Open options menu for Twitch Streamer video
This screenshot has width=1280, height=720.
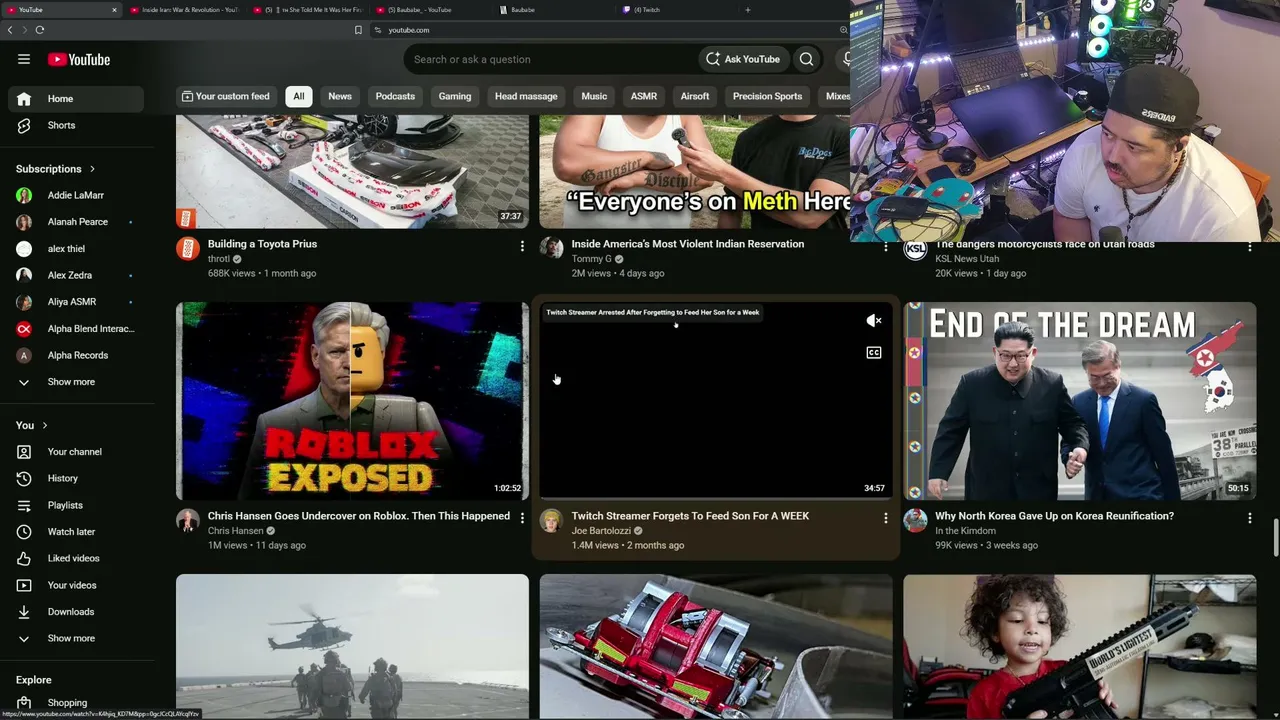[885, 517]
